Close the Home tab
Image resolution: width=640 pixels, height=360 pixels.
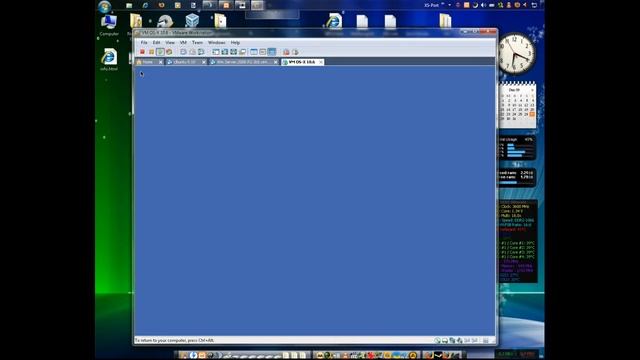click(161, 62)
